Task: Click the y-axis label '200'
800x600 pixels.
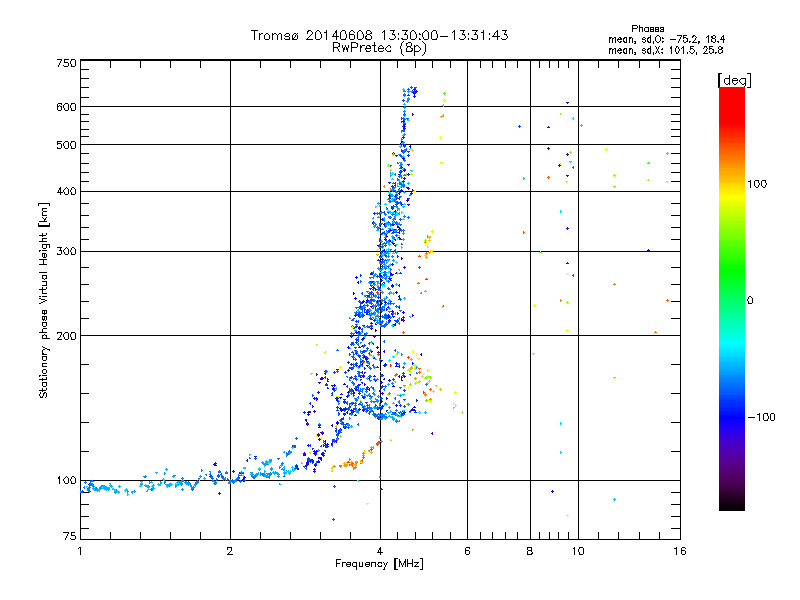Action: tap(66, 336)
